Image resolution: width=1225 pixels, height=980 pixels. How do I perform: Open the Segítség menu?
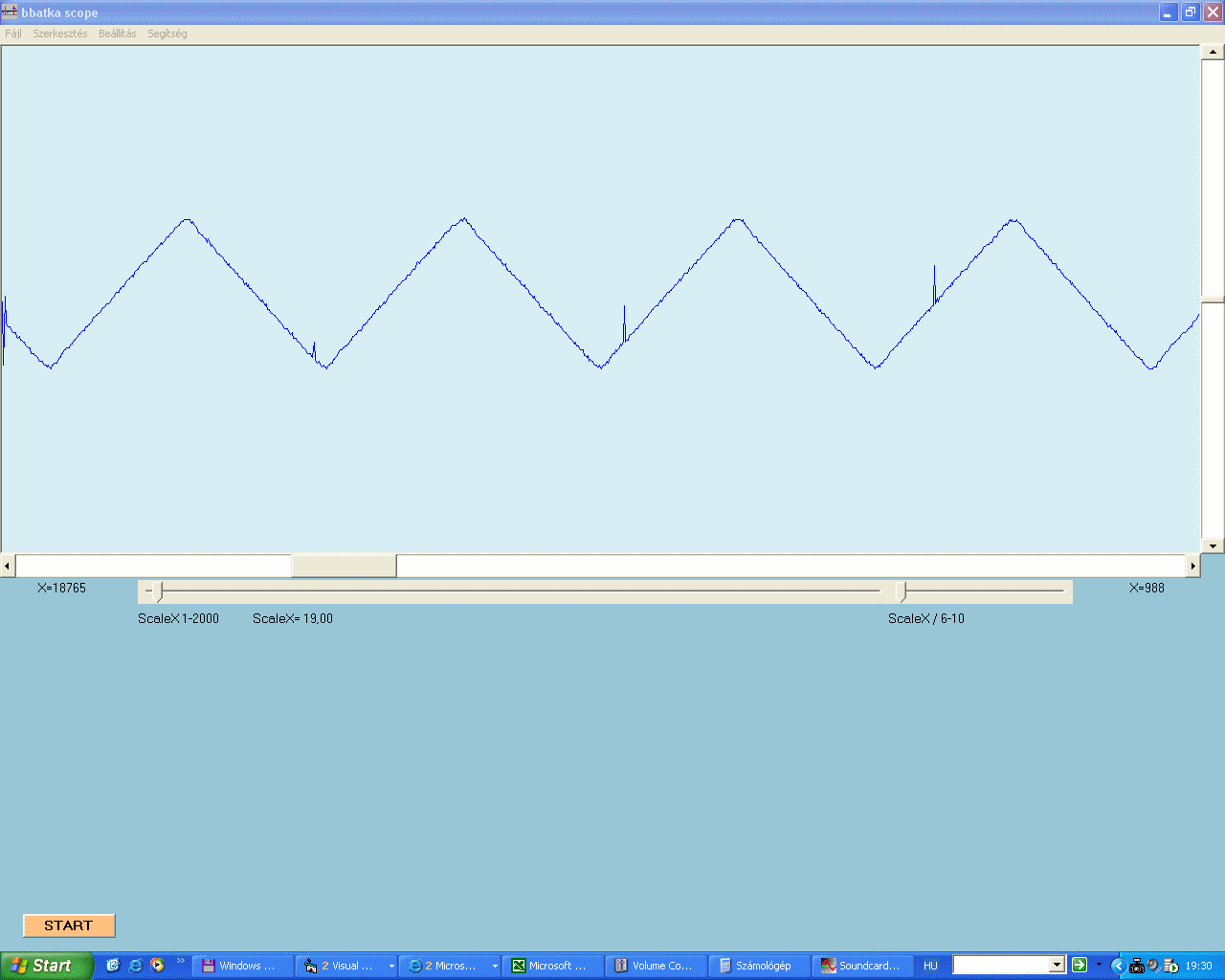pyautogui.click(x=167, y=33)
